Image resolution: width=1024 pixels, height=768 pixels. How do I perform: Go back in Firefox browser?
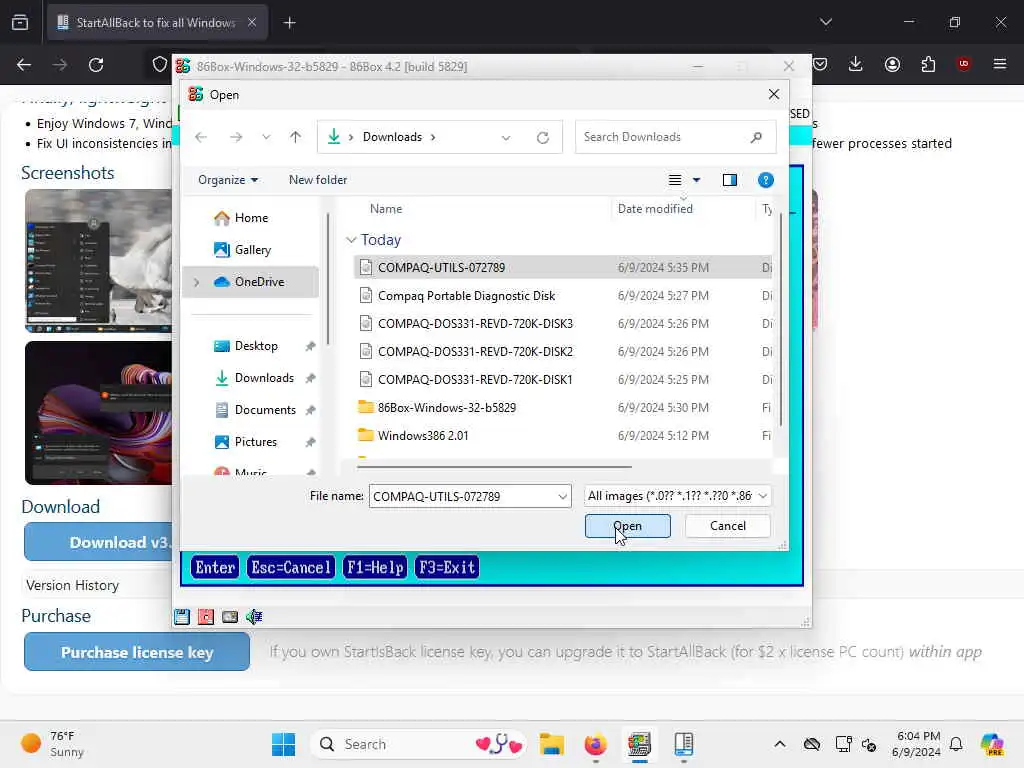tap(24, 65)
